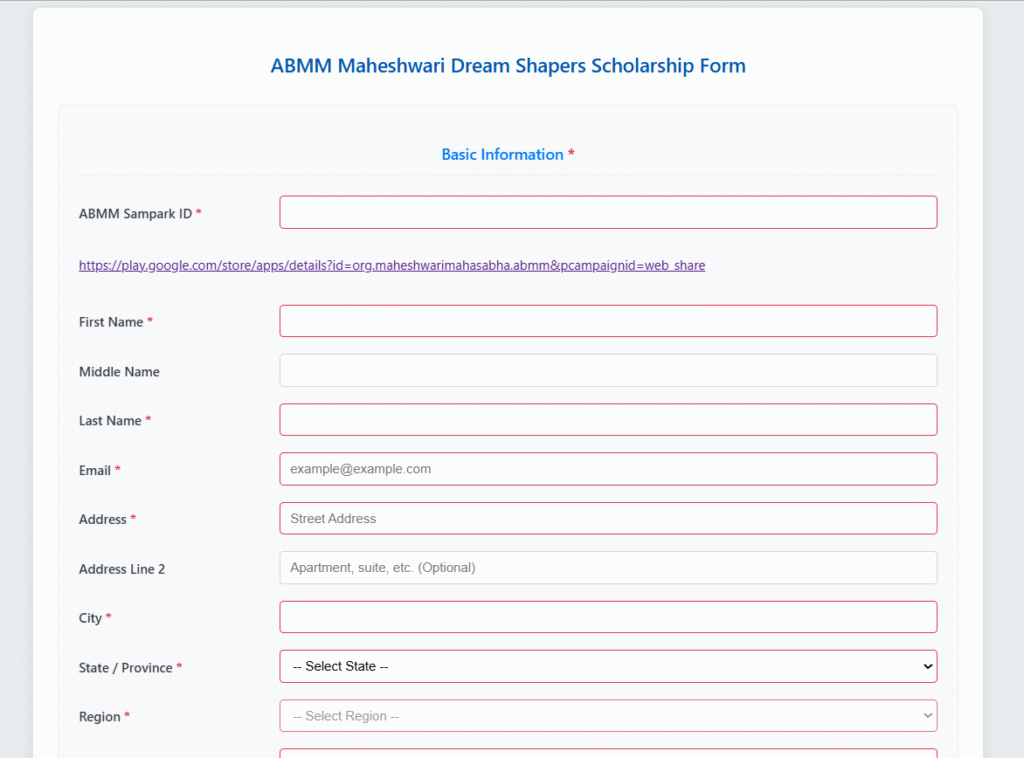Click the City input field

pyautogui.click(x=607, y=617)
